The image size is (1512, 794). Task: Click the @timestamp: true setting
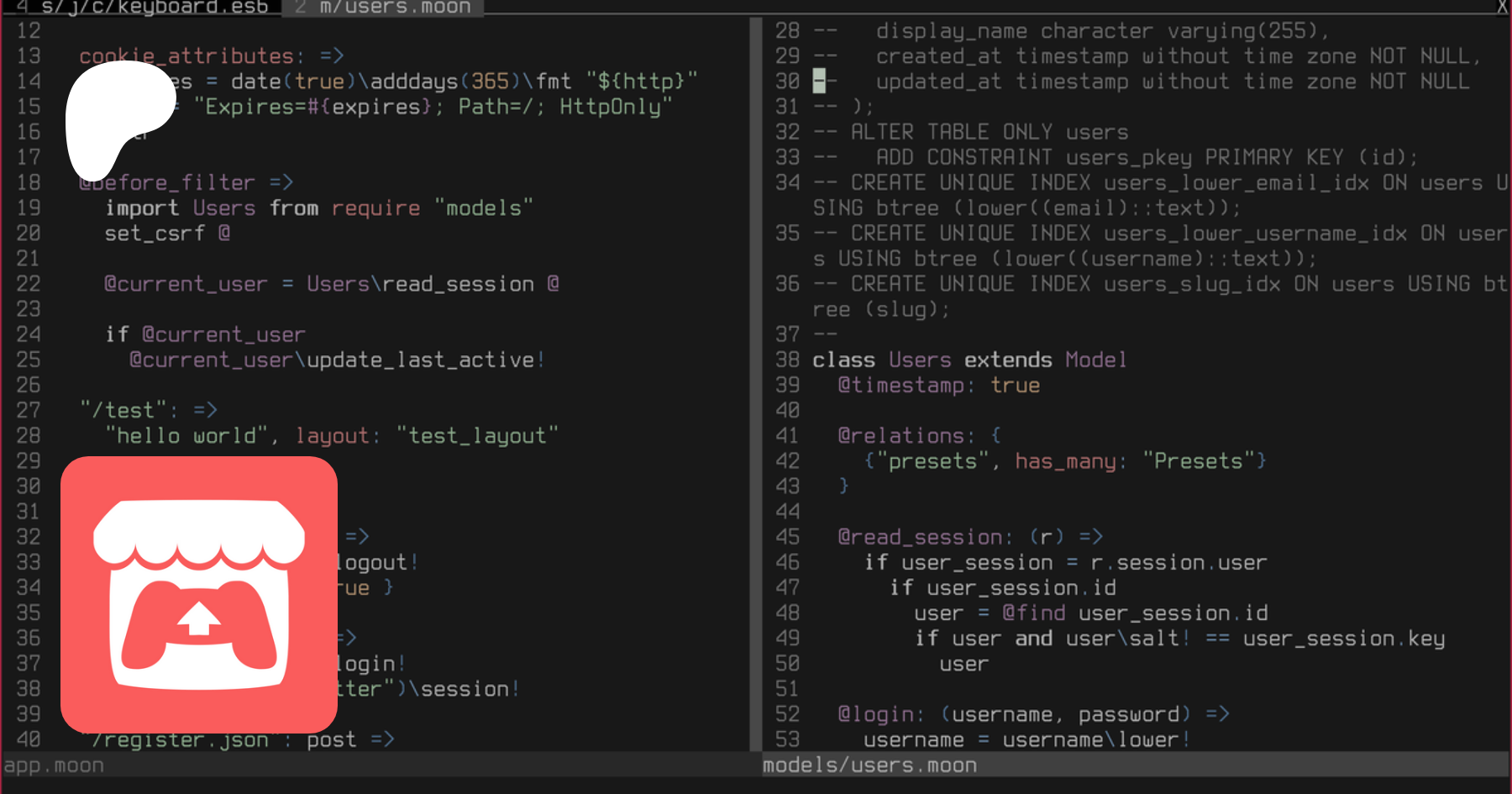pyautogui.click(x=938, y=385)
